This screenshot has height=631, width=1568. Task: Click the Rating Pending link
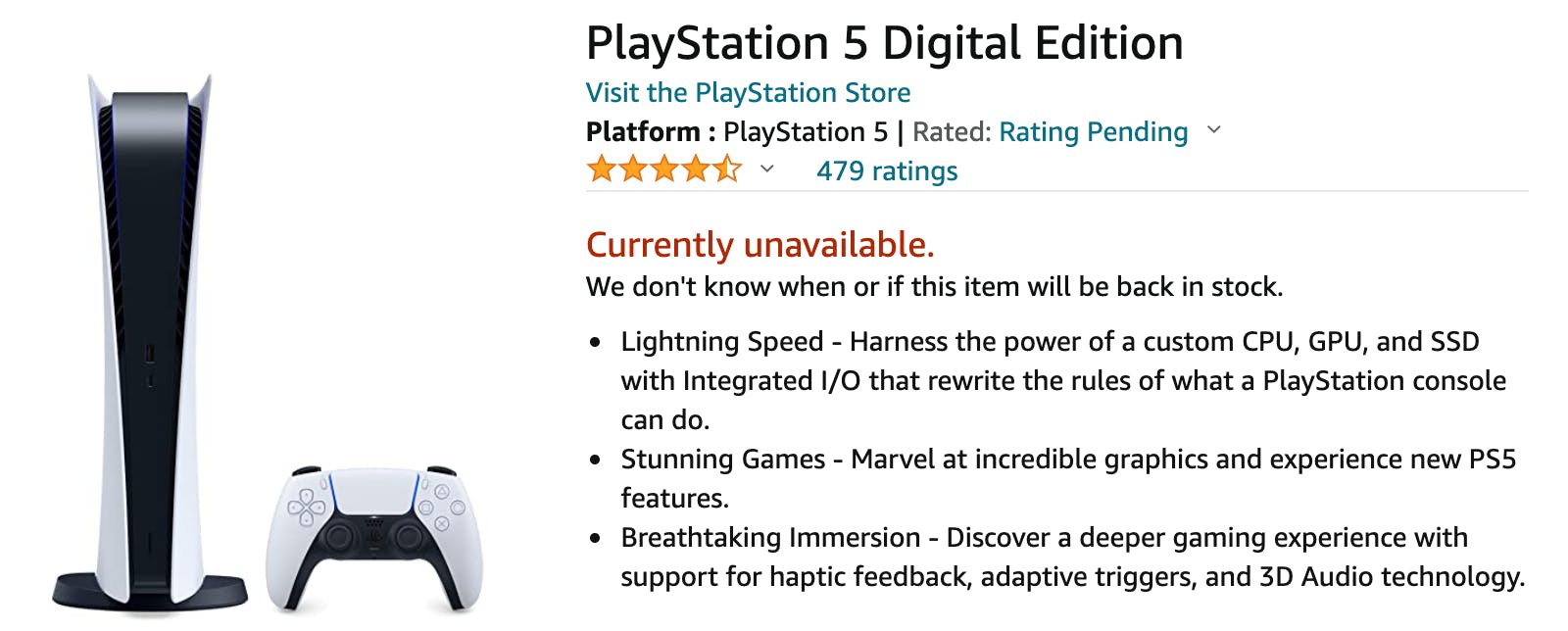[x=1093, y=132]
